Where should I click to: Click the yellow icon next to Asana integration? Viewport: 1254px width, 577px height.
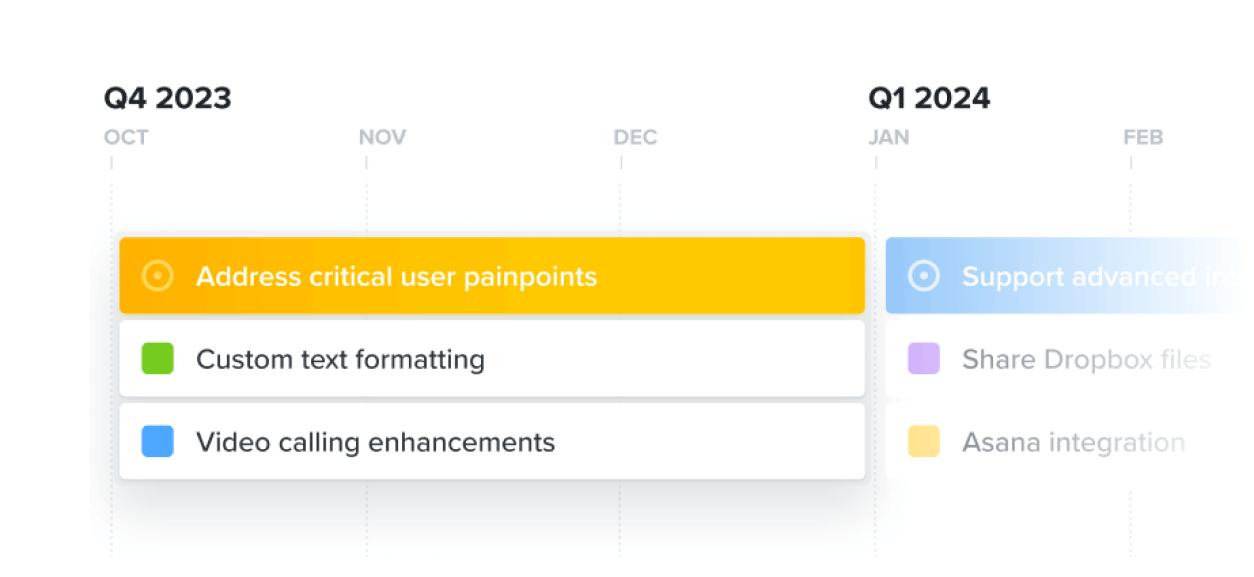924,442
